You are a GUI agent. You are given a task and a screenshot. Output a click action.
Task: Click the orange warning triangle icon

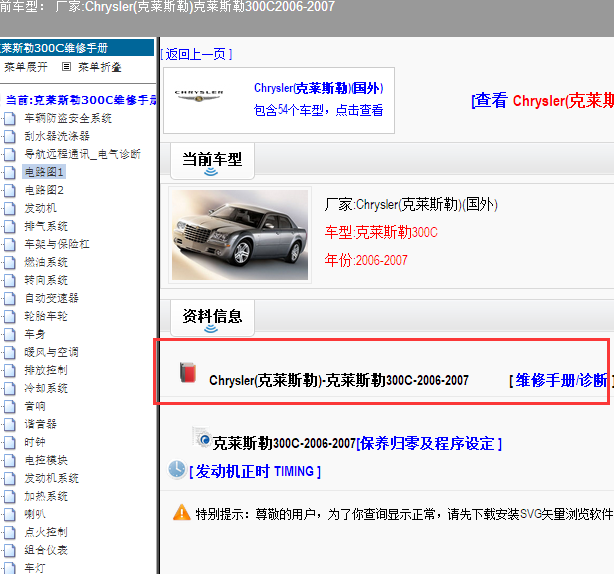click(x=182, y=512)
